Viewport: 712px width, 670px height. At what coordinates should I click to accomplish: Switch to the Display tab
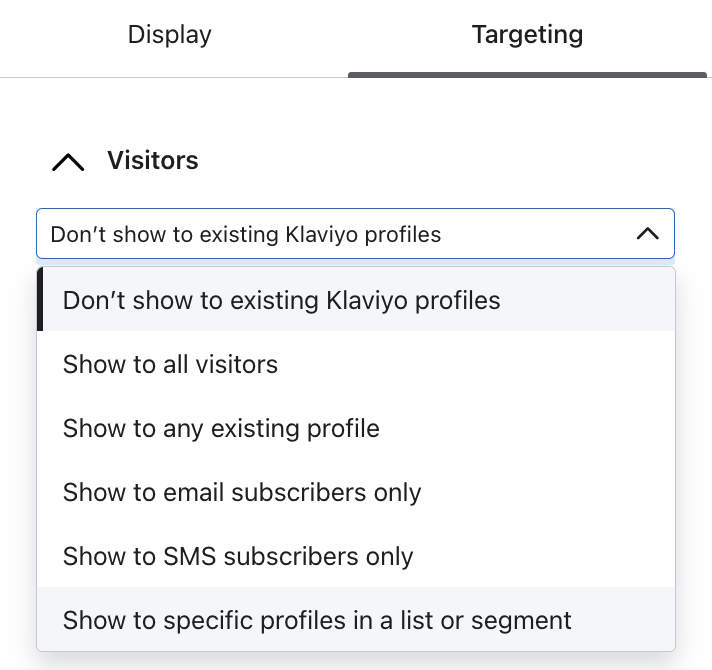169,35
